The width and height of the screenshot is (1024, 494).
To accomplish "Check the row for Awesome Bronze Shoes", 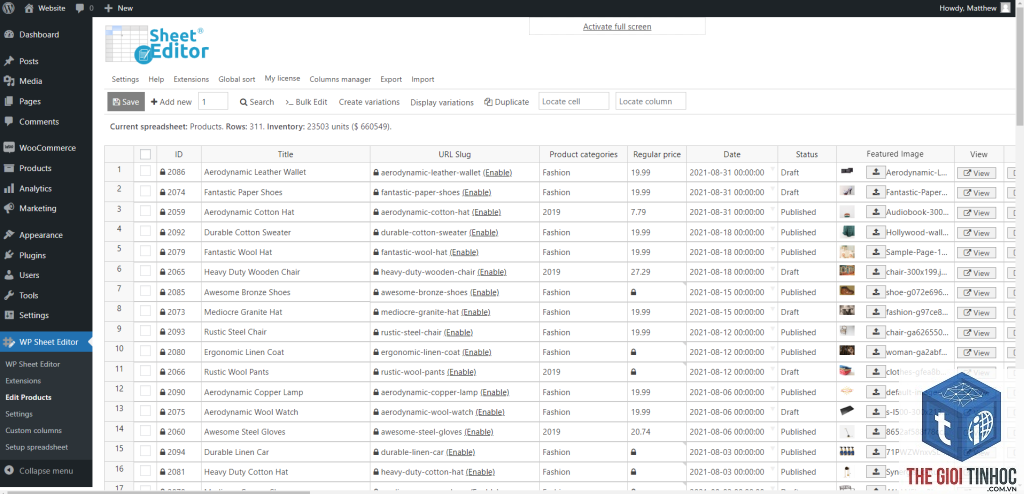I will click(x=145, y=292).
